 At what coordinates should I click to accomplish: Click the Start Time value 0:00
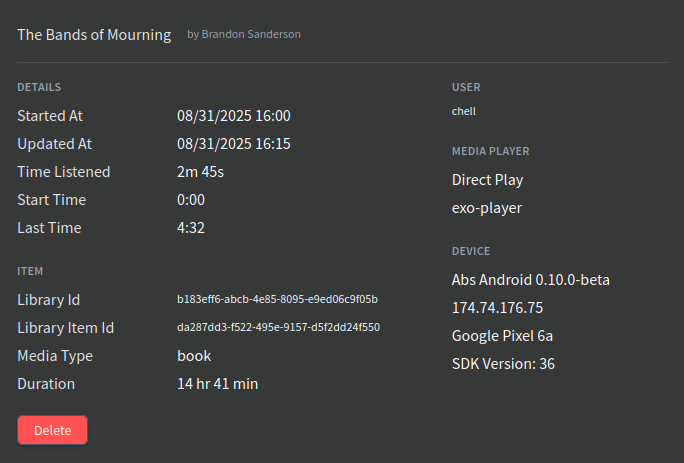point(191,200)
